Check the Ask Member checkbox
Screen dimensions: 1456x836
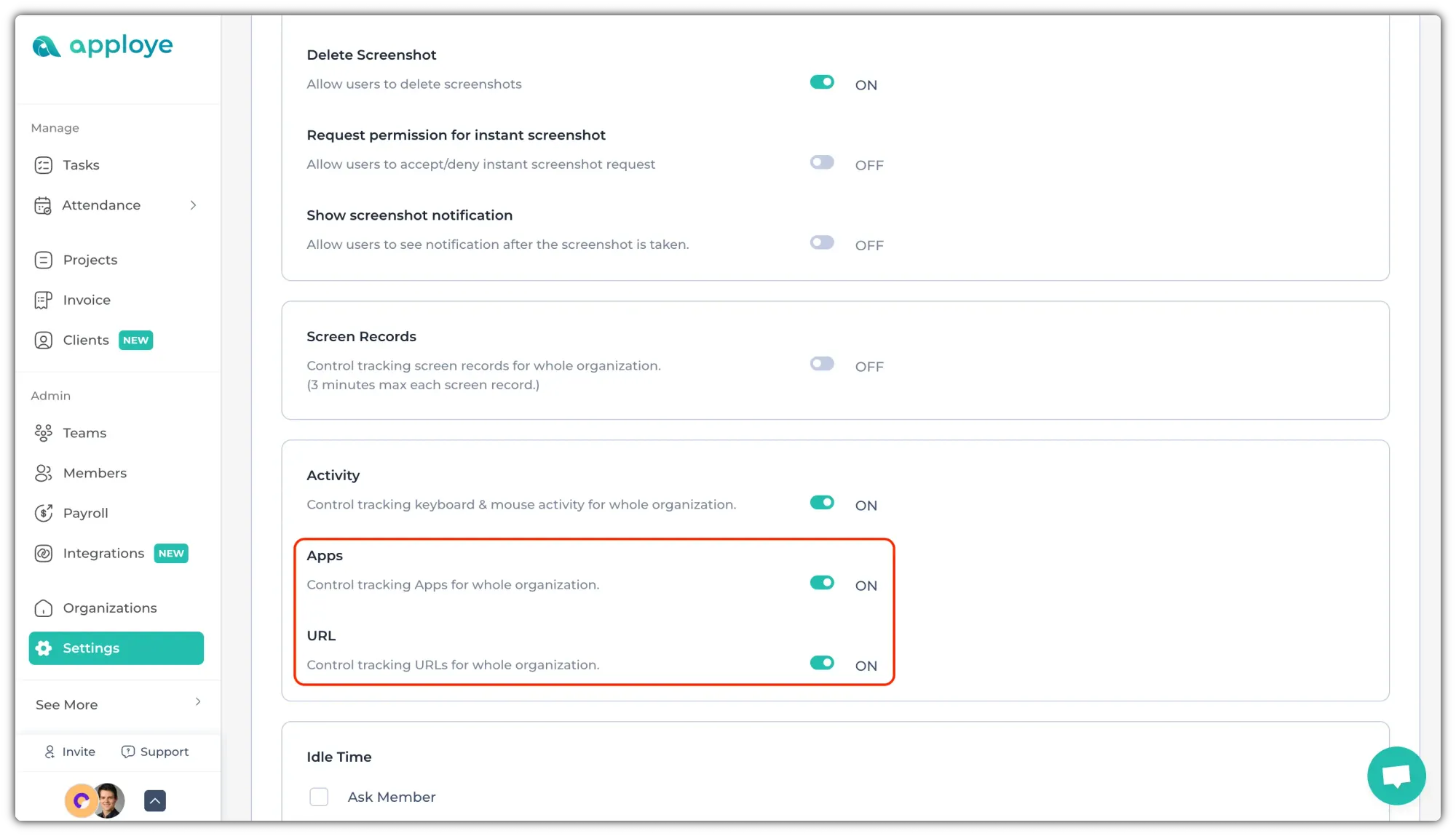[x=319, y=797]
